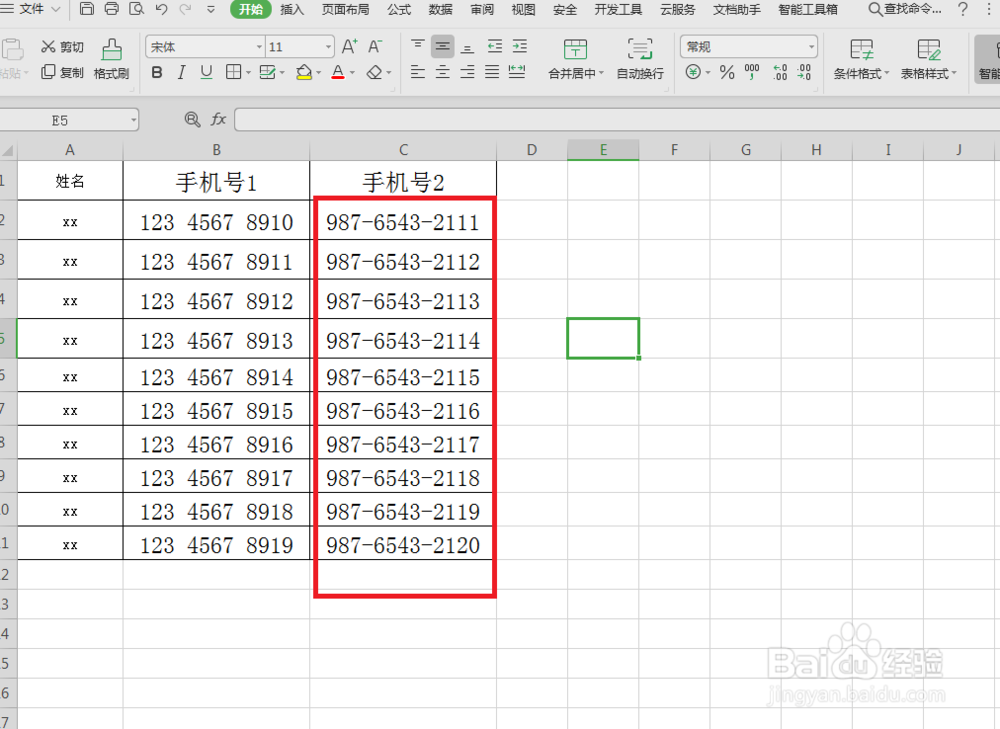Click the distributed alignment icon
1000x729 pixels.
[517, 72]
